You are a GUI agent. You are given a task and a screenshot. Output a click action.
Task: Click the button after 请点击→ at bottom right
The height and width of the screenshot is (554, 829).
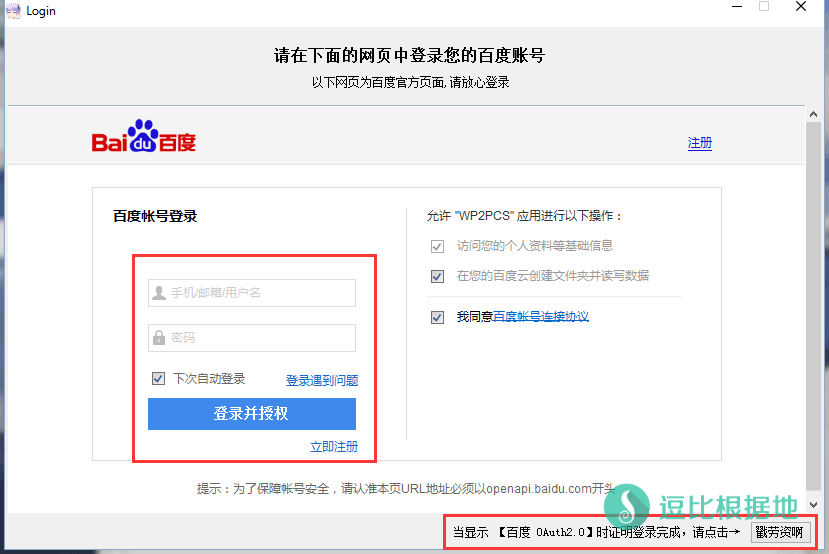[780, 532]
